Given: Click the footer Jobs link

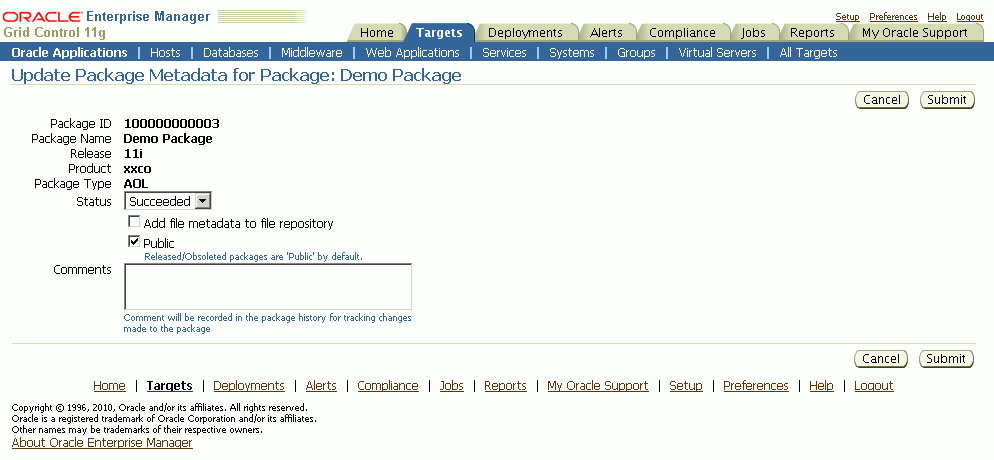Looking at the screenshot, I should pyautogui.click(x=451, y=386).
